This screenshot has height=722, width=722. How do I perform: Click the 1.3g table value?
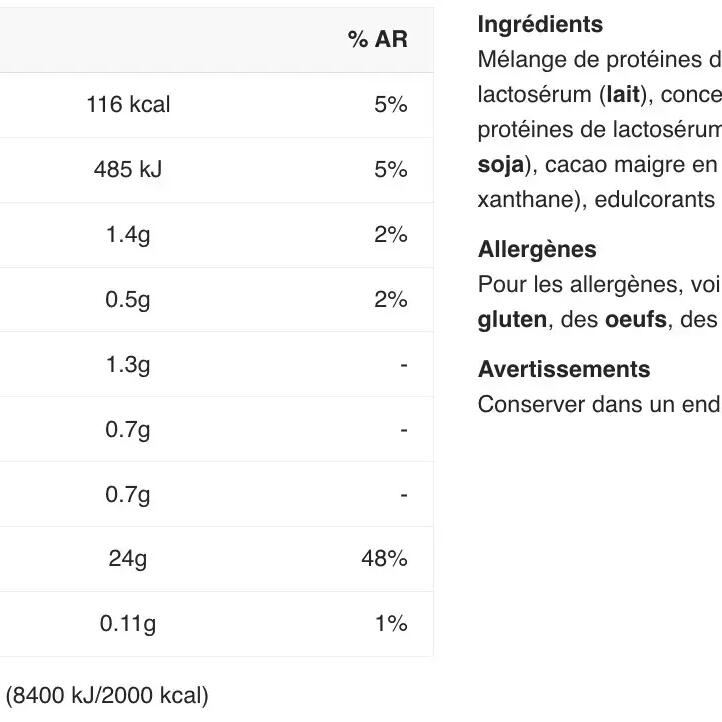(x=128, y=364)
